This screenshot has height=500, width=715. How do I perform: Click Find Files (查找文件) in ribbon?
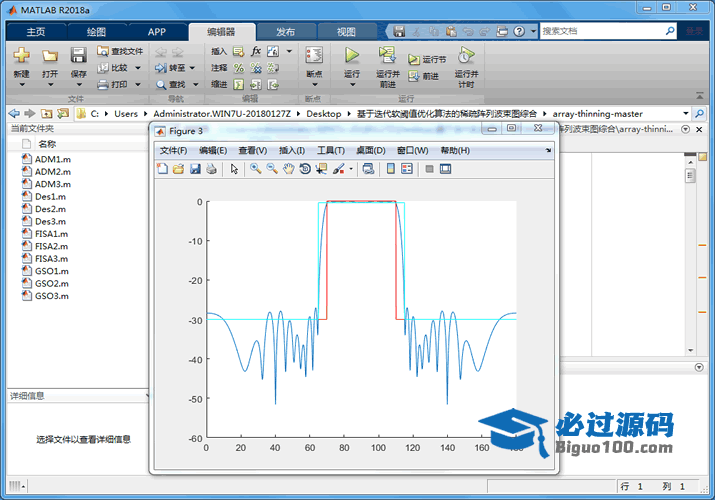click(120, 51)
